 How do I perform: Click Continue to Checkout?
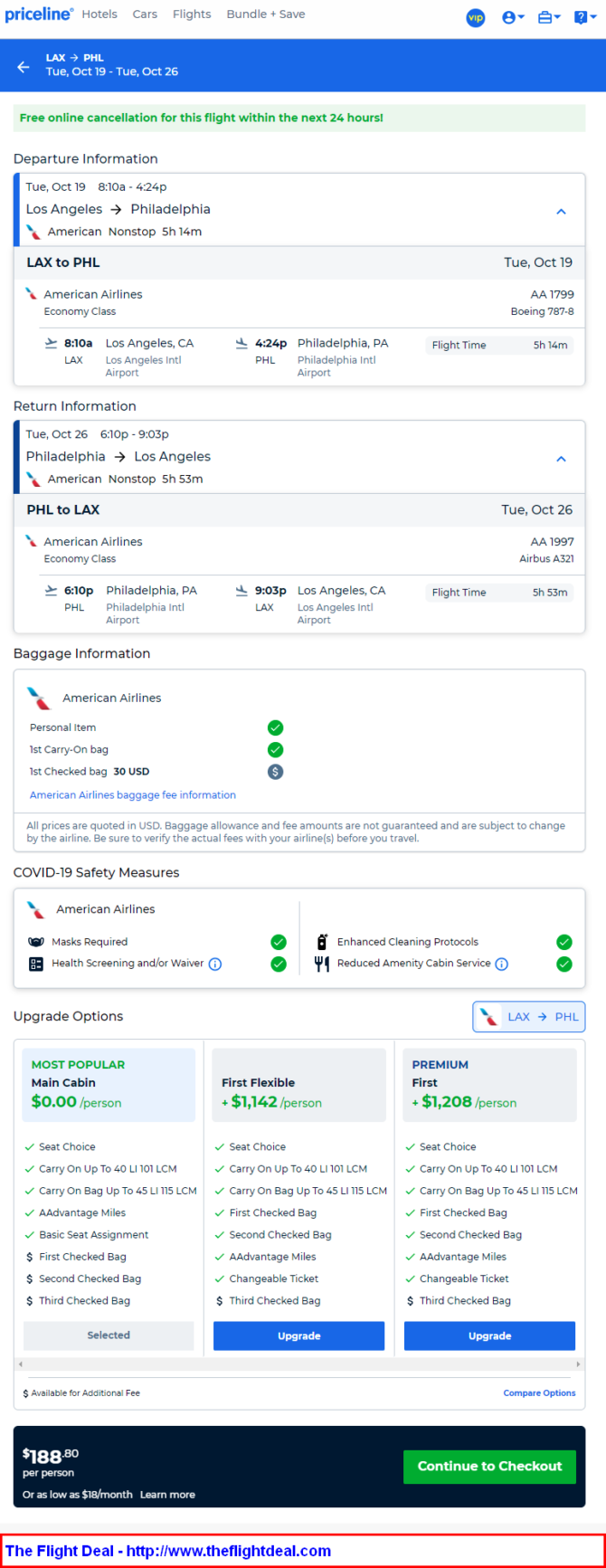[489, 1466]
